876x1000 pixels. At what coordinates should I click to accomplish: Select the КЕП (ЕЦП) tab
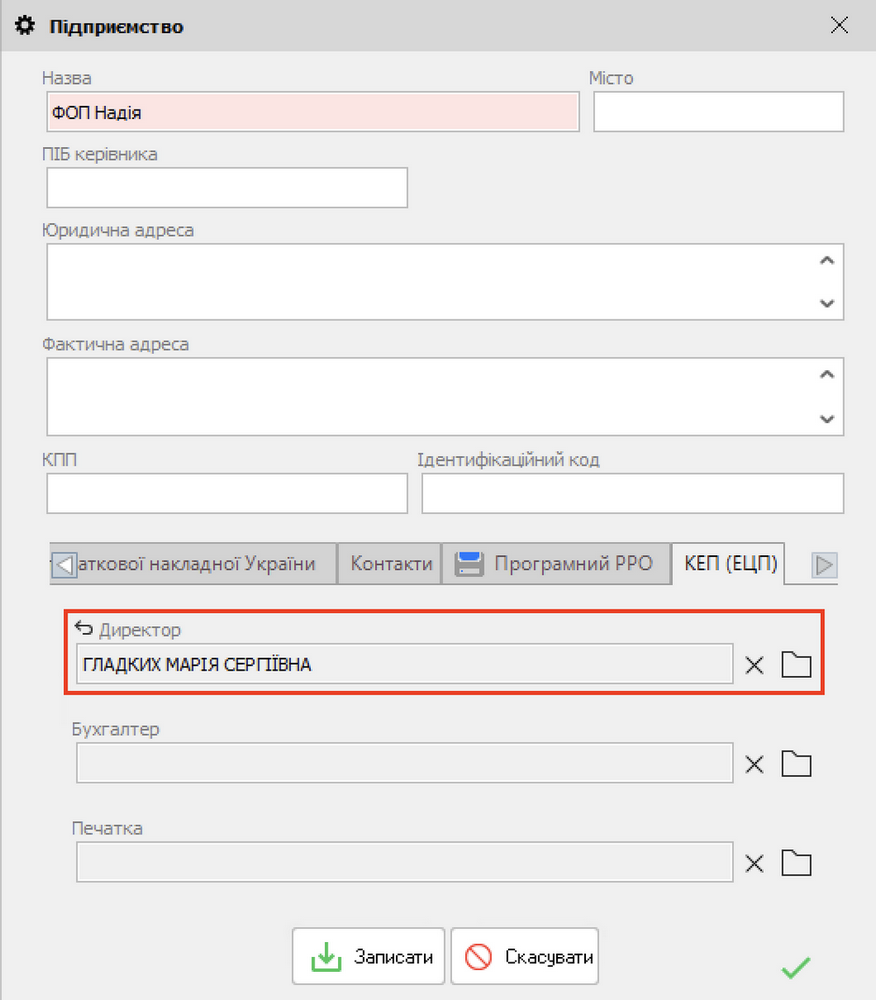coord(729,564)
